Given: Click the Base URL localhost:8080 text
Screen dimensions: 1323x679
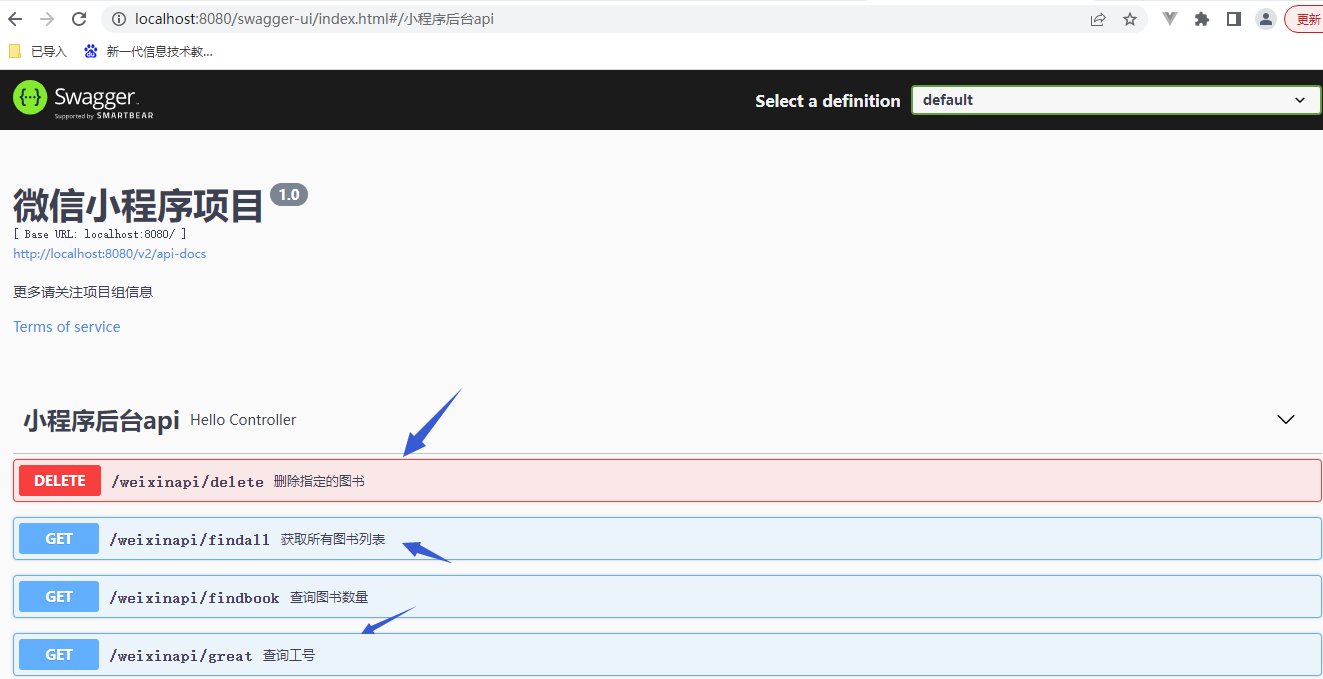Looking at the screenshot, I should click(100, 234).
